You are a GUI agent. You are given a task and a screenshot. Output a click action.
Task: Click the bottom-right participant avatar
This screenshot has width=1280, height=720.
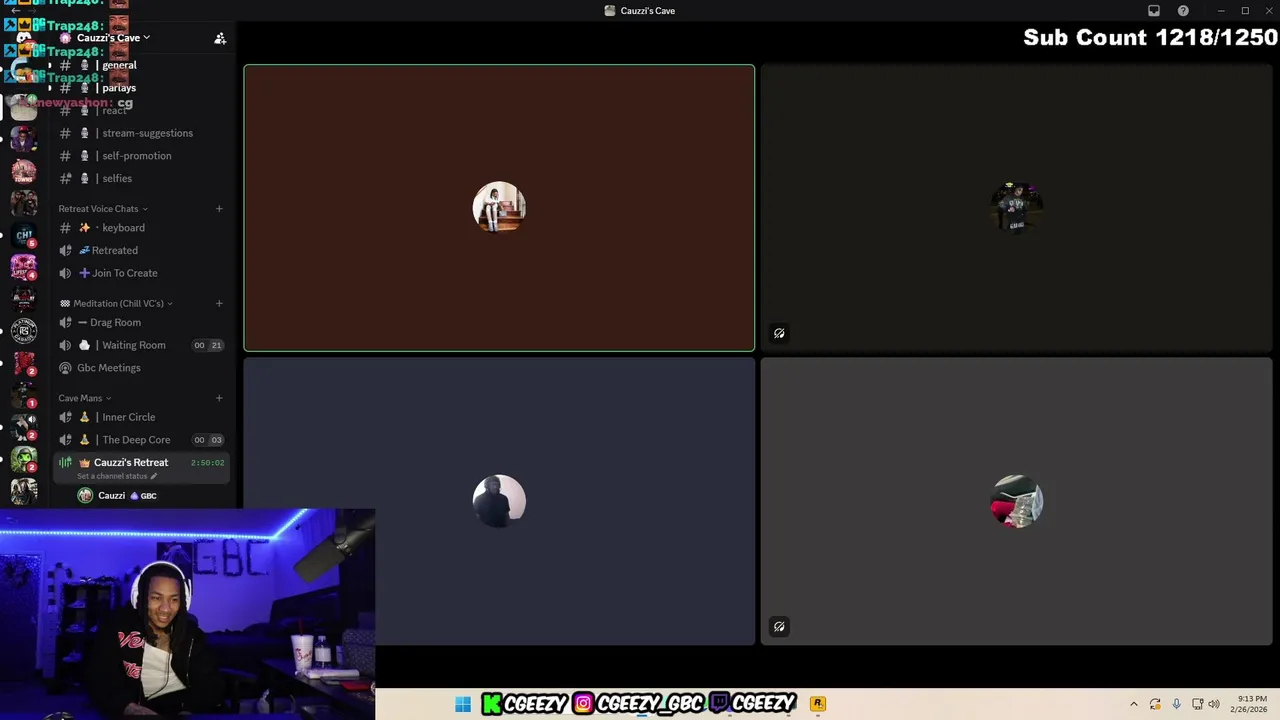click(x=1016, y=501)
